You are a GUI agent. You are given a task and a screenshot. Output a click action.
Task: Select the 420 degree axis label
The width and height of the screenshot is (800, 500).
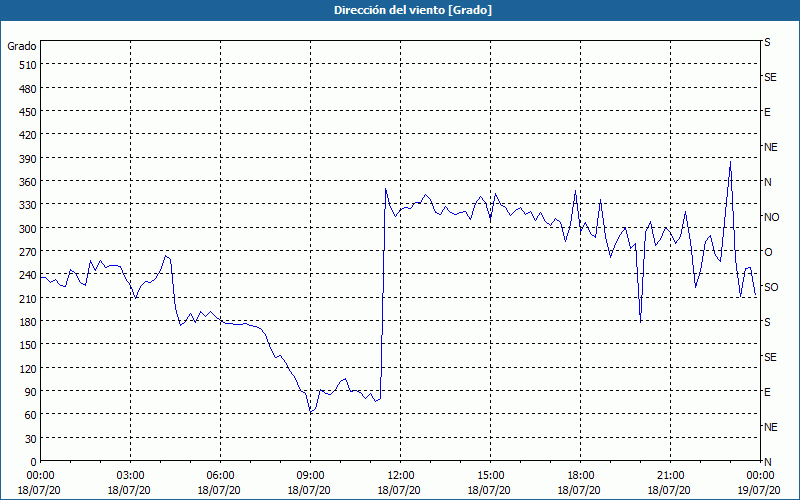[28, 135]
